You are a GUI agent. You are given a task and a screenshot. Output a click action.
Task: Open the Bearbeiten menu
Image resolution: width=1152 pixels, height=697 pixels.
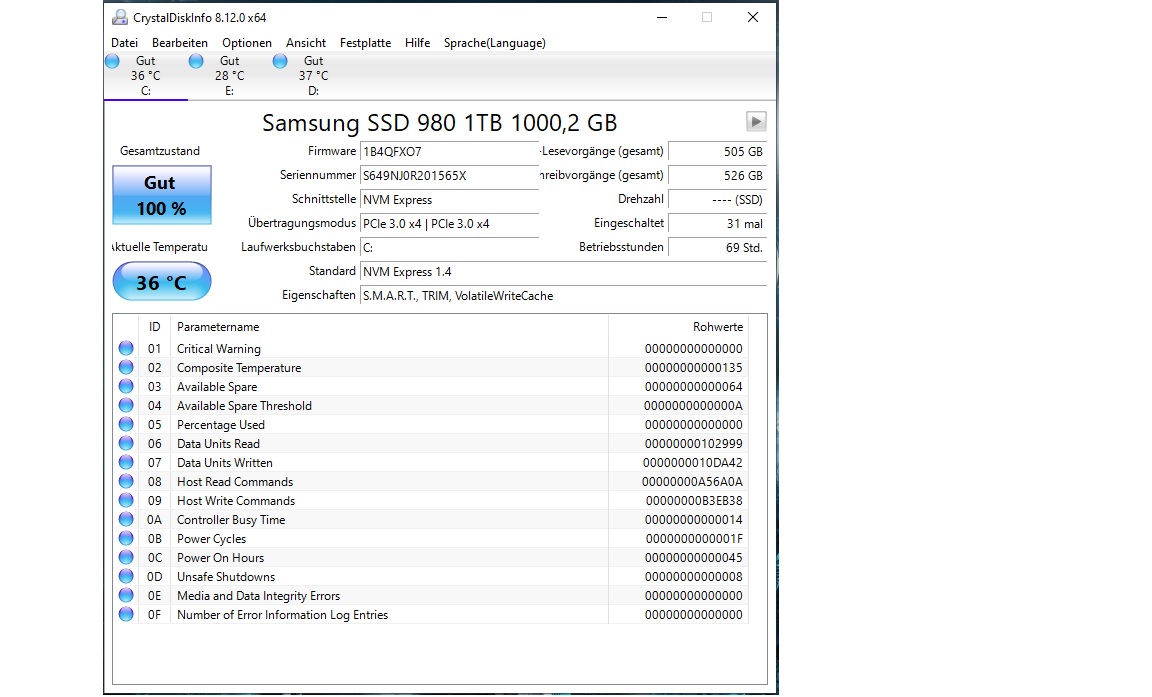coord(180,43)
